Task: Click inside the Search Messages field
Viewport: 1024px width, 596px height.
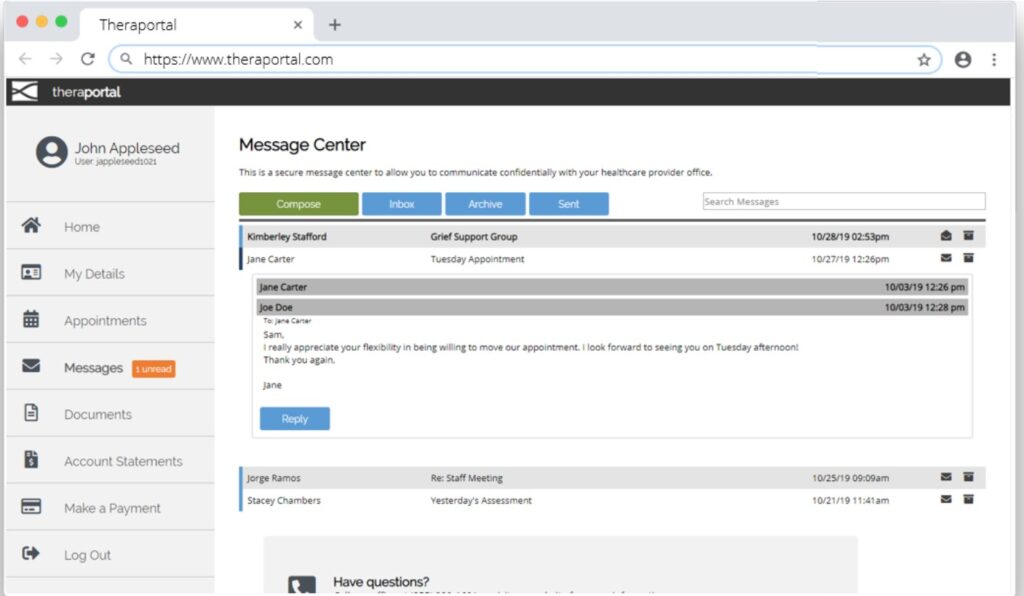Action: click(845, 201)
